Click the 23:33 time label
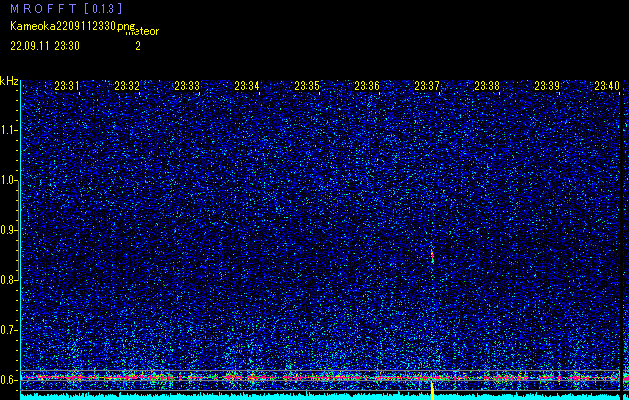This screenshot has height=400, width=629. pos(187,86)
